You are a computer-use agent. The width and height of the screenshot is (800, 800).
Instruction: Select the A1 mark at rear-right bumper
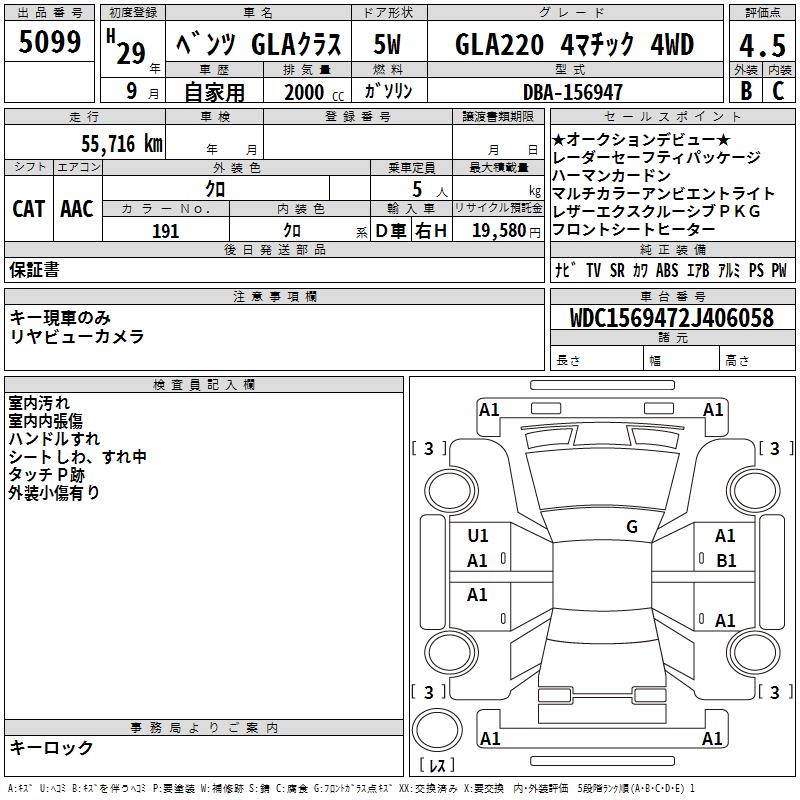click(x=712, y=738)
